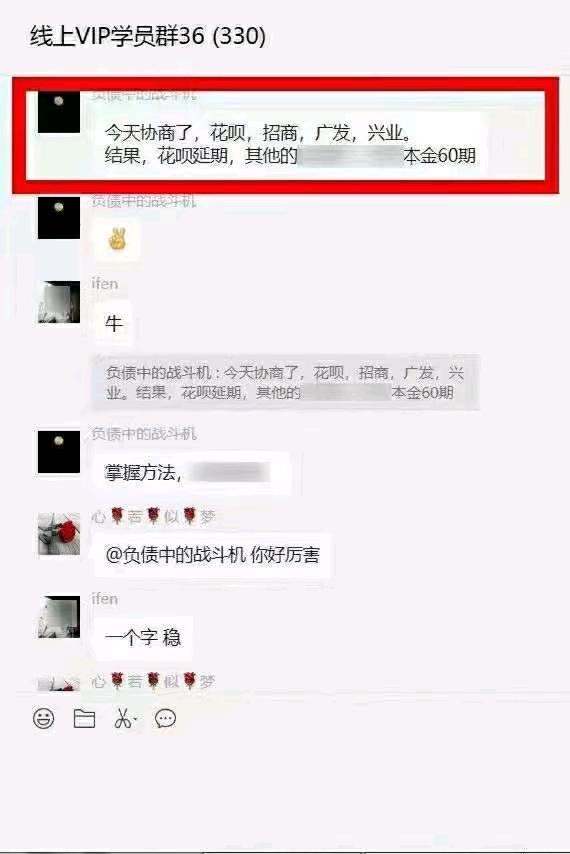
Task: Open the ifen name above the 牛 message
Action: point(105,284)
